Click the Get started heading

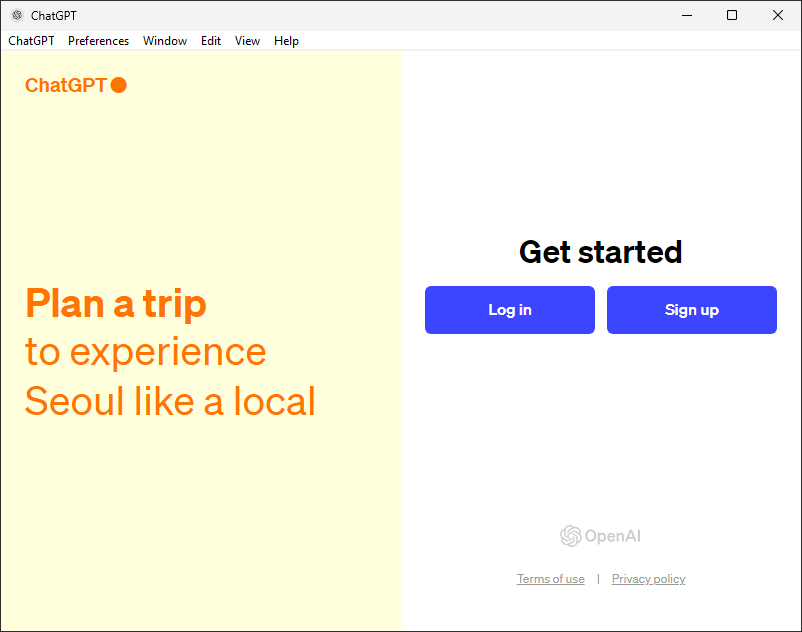click(x=600, y=252)
